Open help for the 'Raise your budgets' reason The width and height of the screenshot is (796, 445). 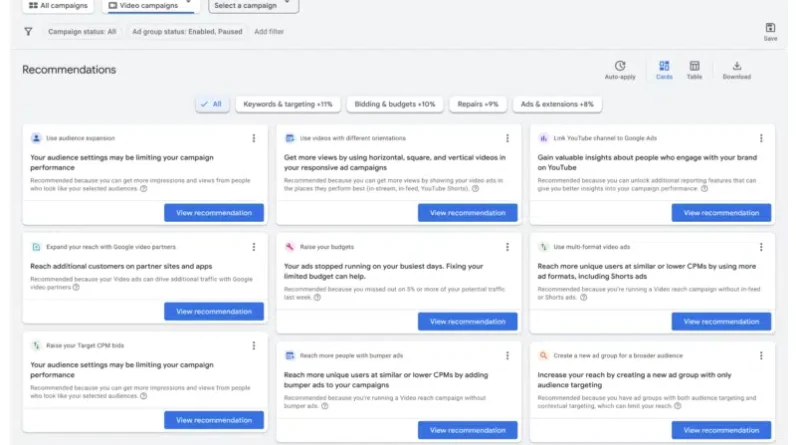point(317,297)
